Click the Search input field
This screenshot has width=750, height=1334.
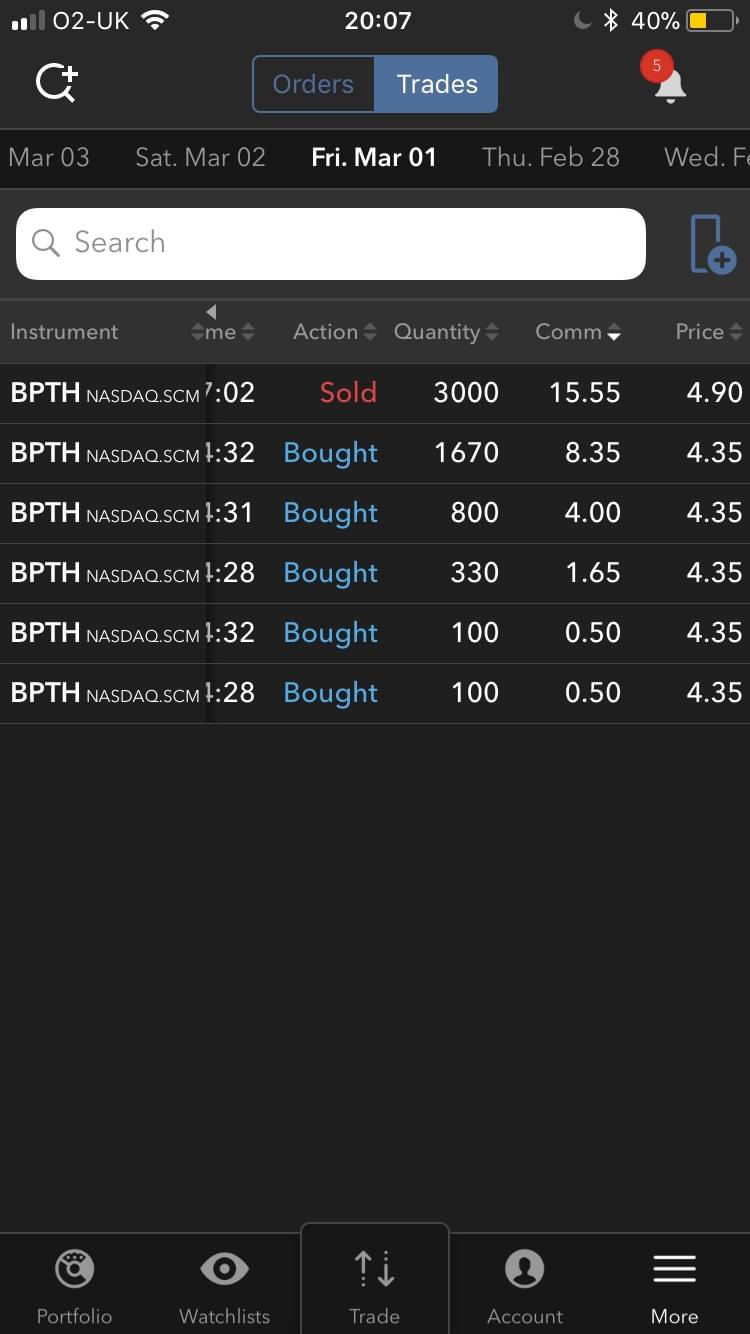(330, 243)
